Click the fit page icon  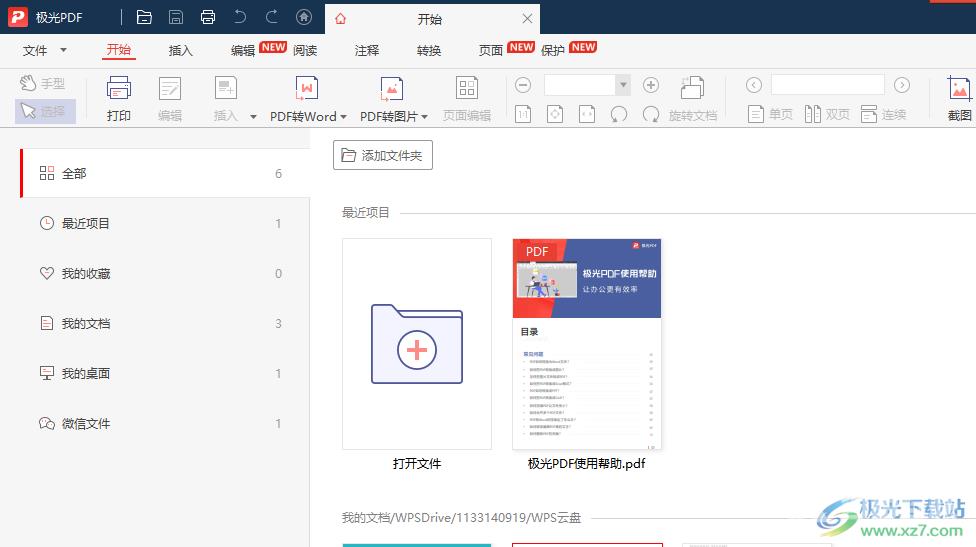click(x=555, y=115)
